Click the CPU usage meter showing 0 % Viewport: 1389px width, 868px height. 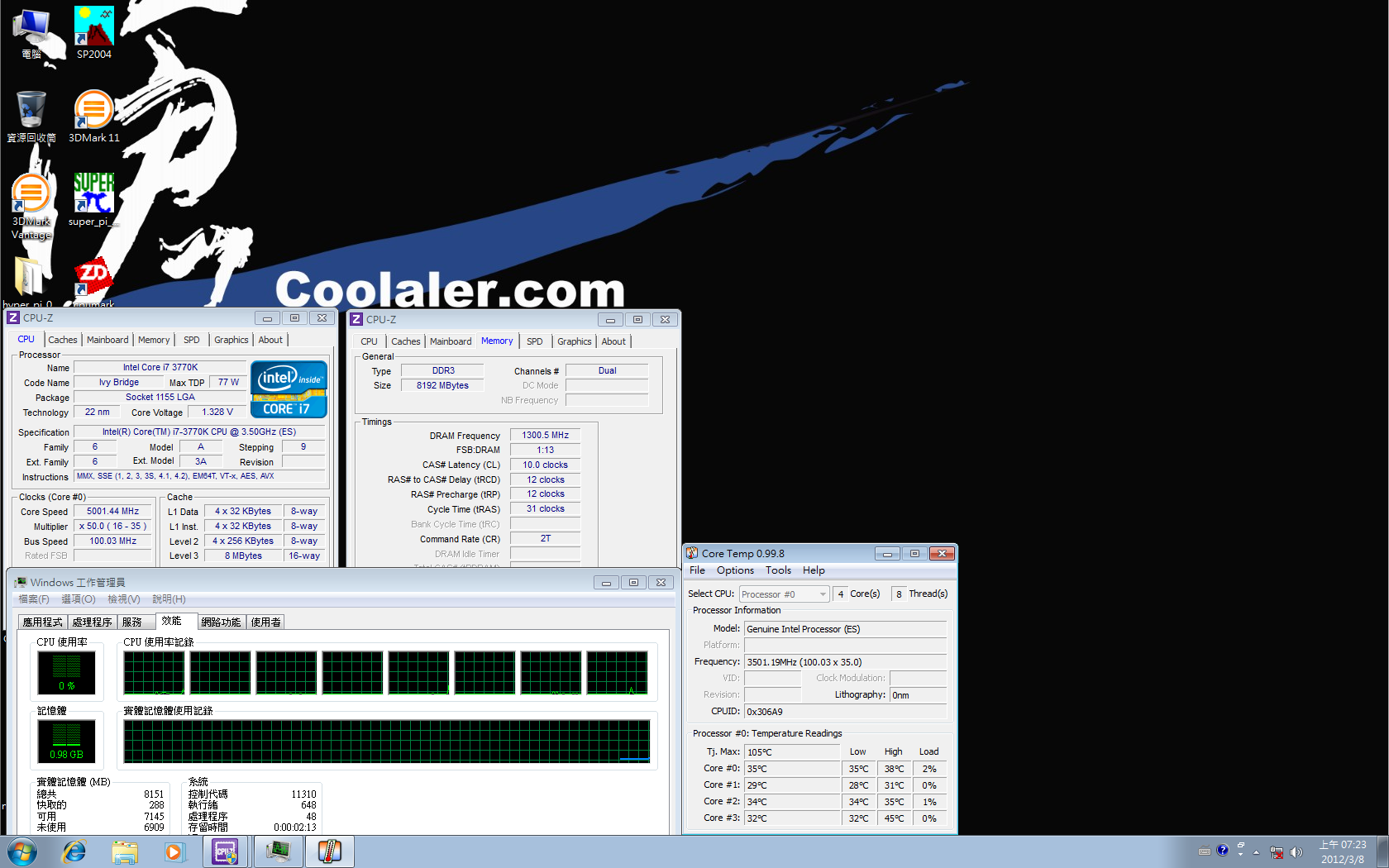[x=66, y=672]
